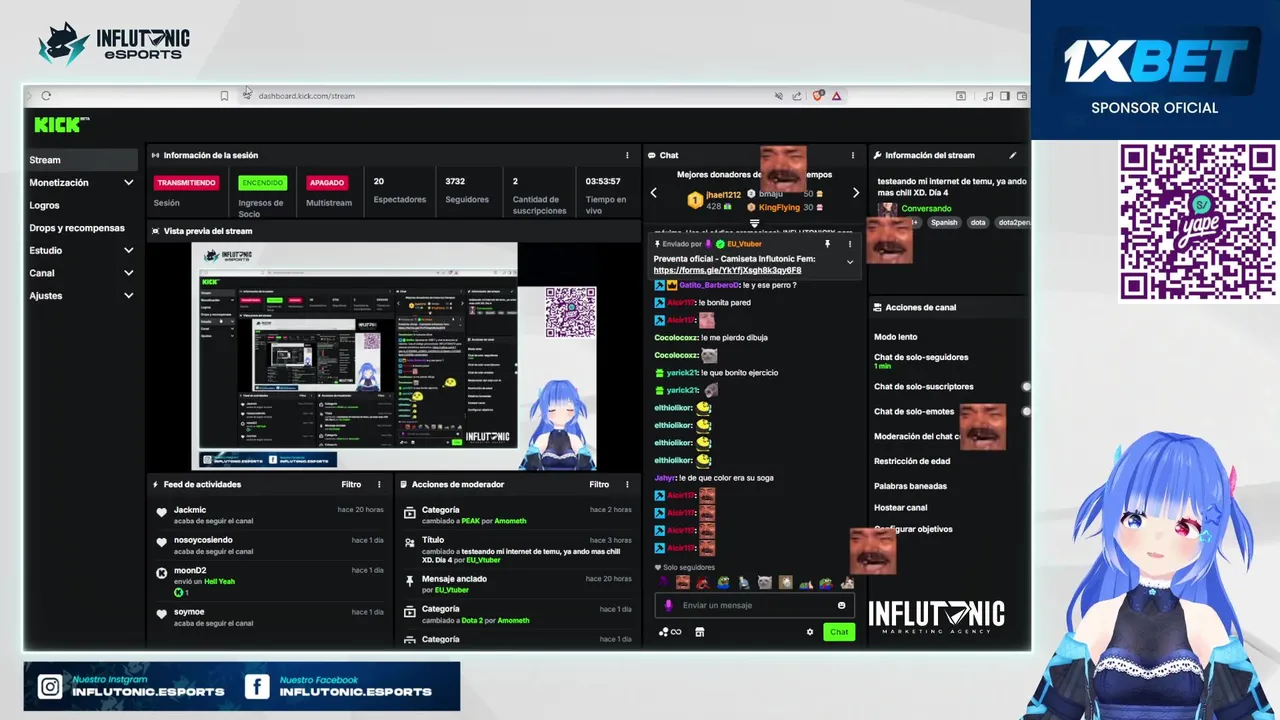Click the identity badge in message box
Viewport: 1280px width, 720px height.
coord(669,605)
